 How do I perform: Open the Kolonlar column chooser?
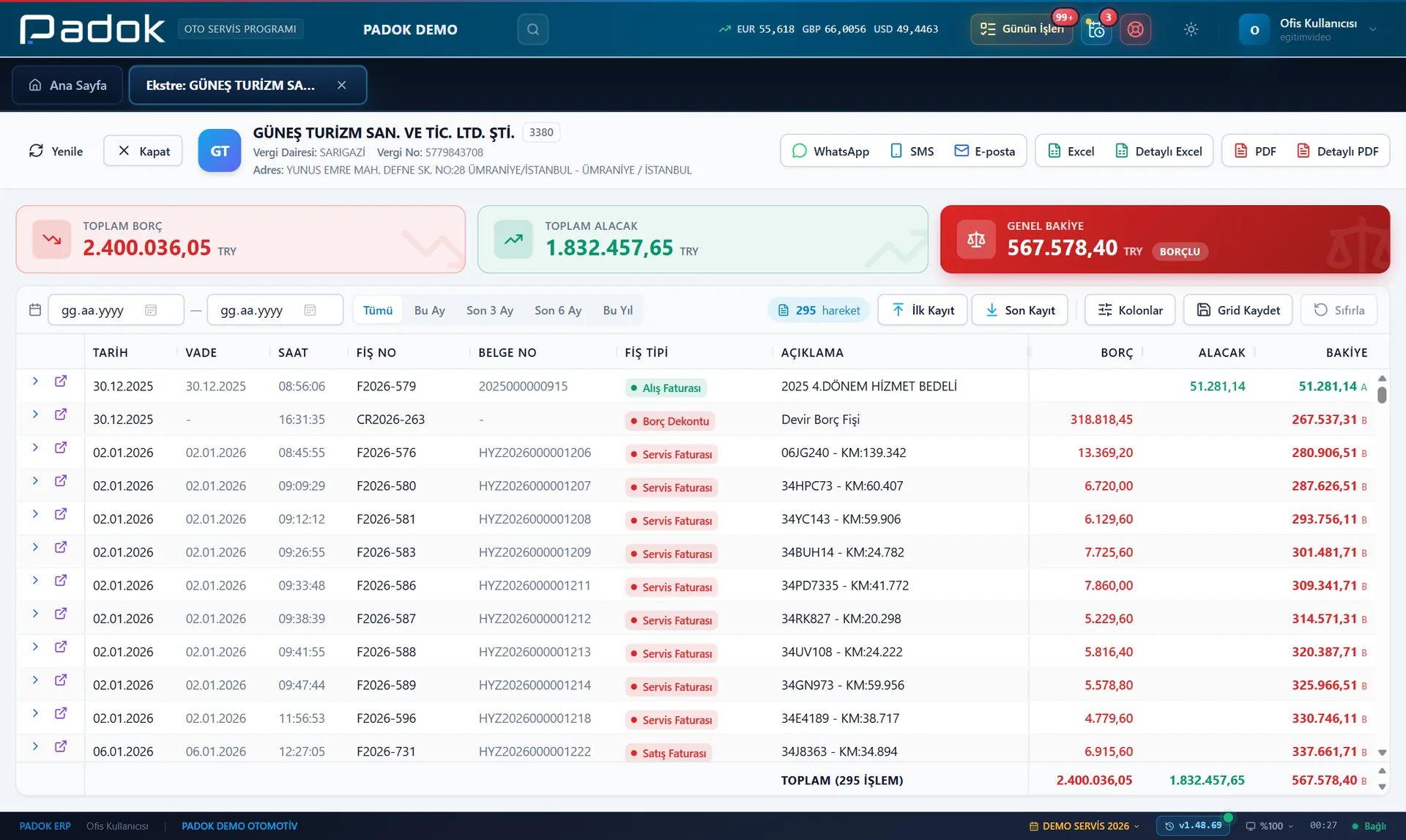pos(1130,310)
